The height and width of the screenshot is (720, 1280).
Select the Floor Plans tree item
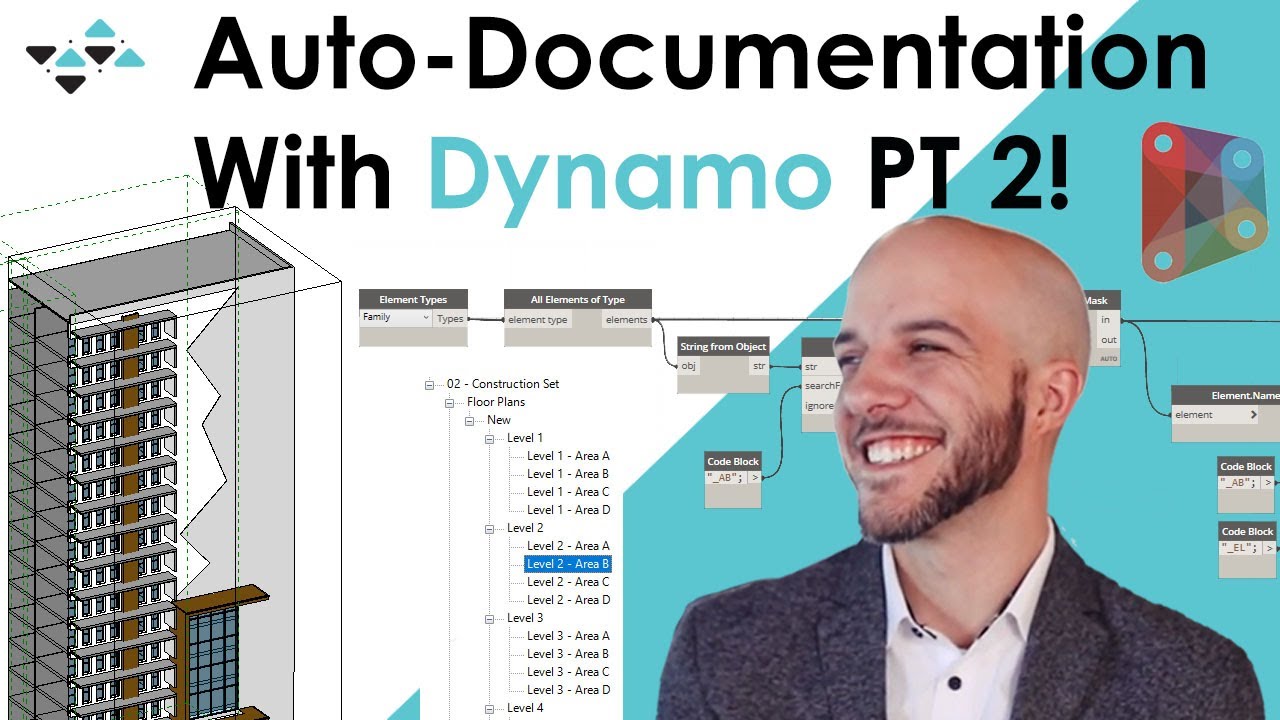[x=496, y=402]
